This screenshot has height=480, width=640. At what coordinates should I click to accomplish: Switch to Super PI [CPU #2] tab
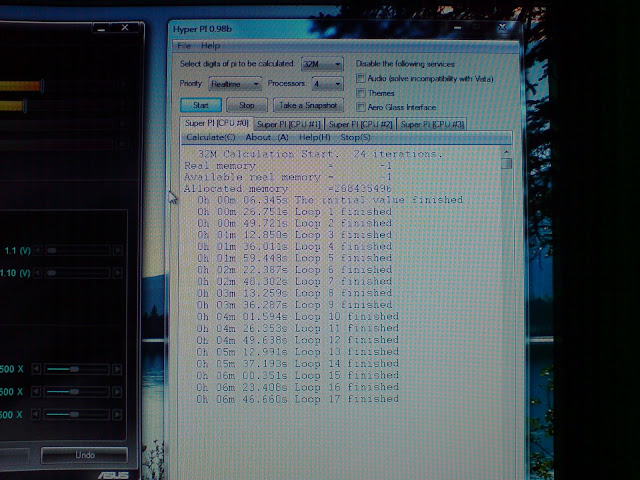[x=360, y=124]
